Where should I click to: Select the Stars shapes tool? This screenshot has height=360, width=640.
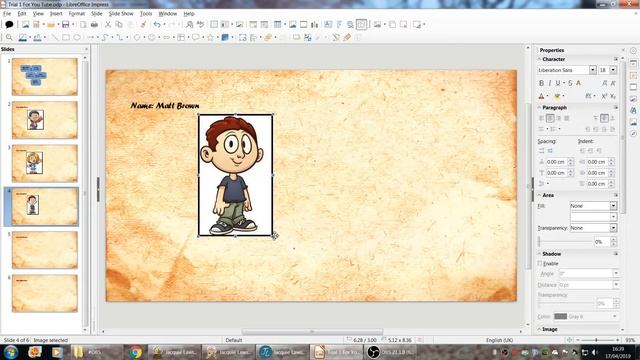[x=211, y=38]
